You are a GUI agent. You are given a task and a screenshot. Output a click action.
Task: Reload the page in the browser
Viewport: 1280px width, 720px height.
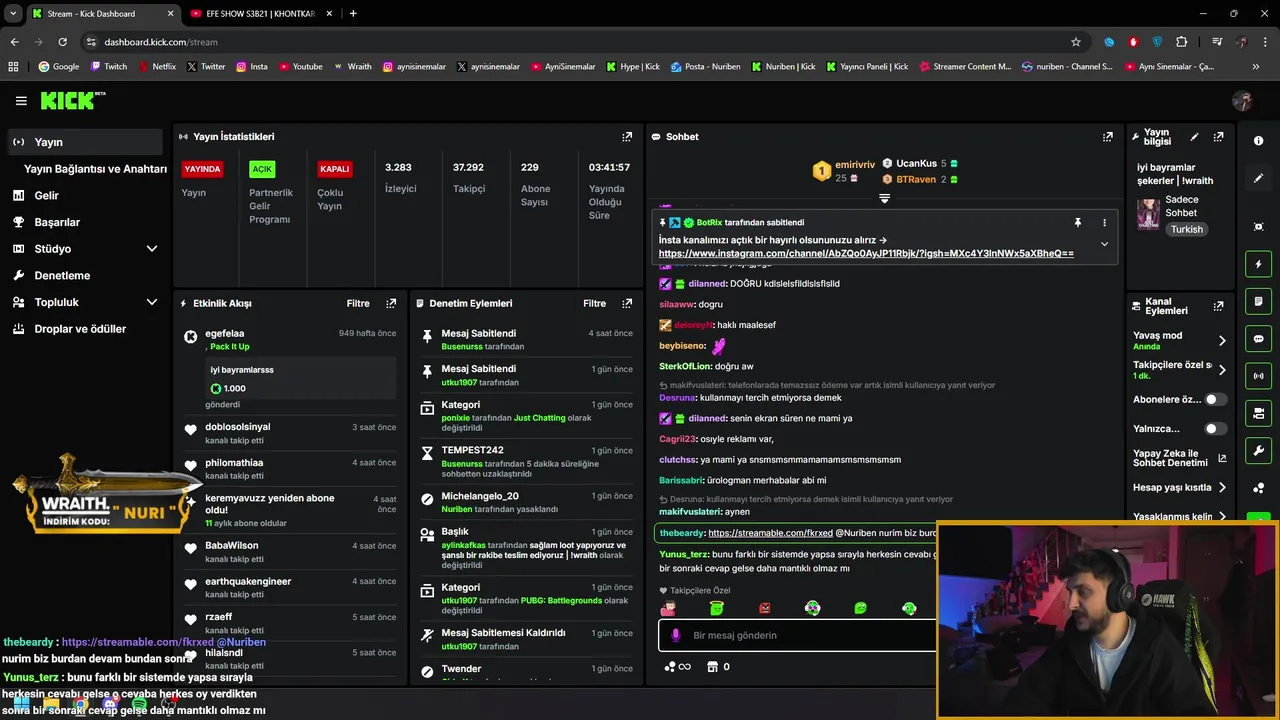[x=62, y=42]
